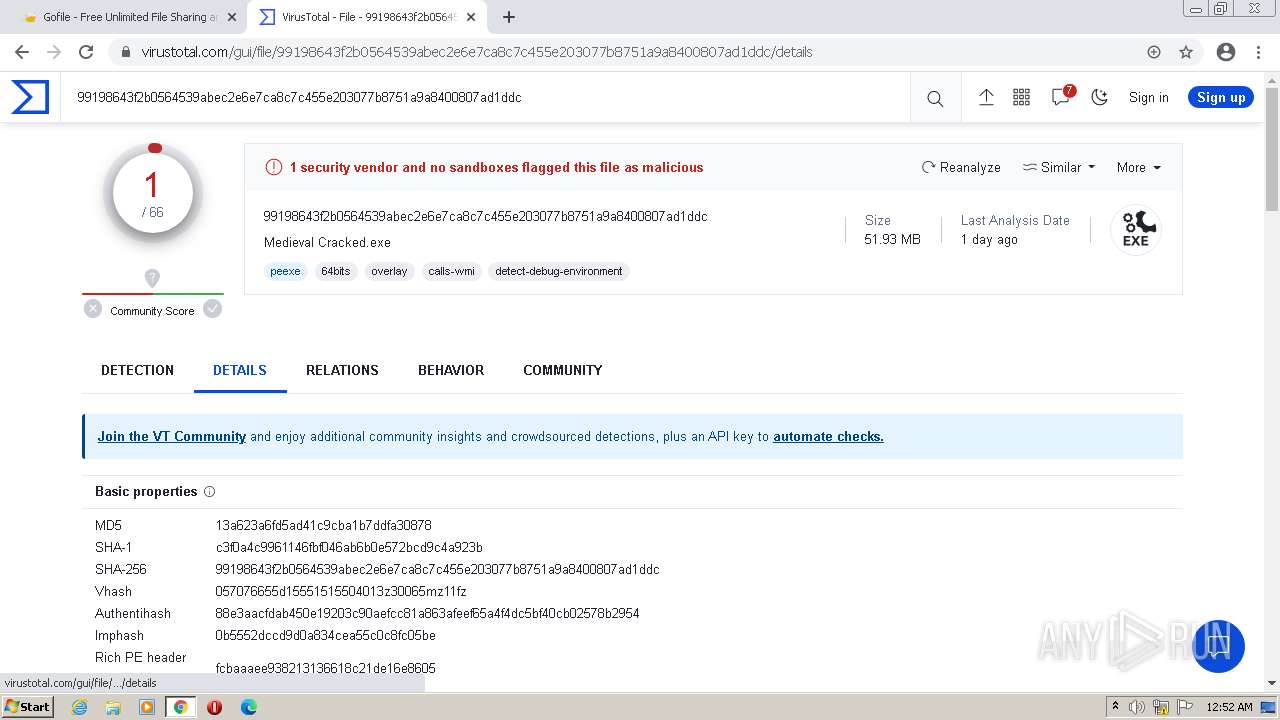Click the community score question marker
The height and width of the screenshot is (720, 1280).
pos(152,278)
